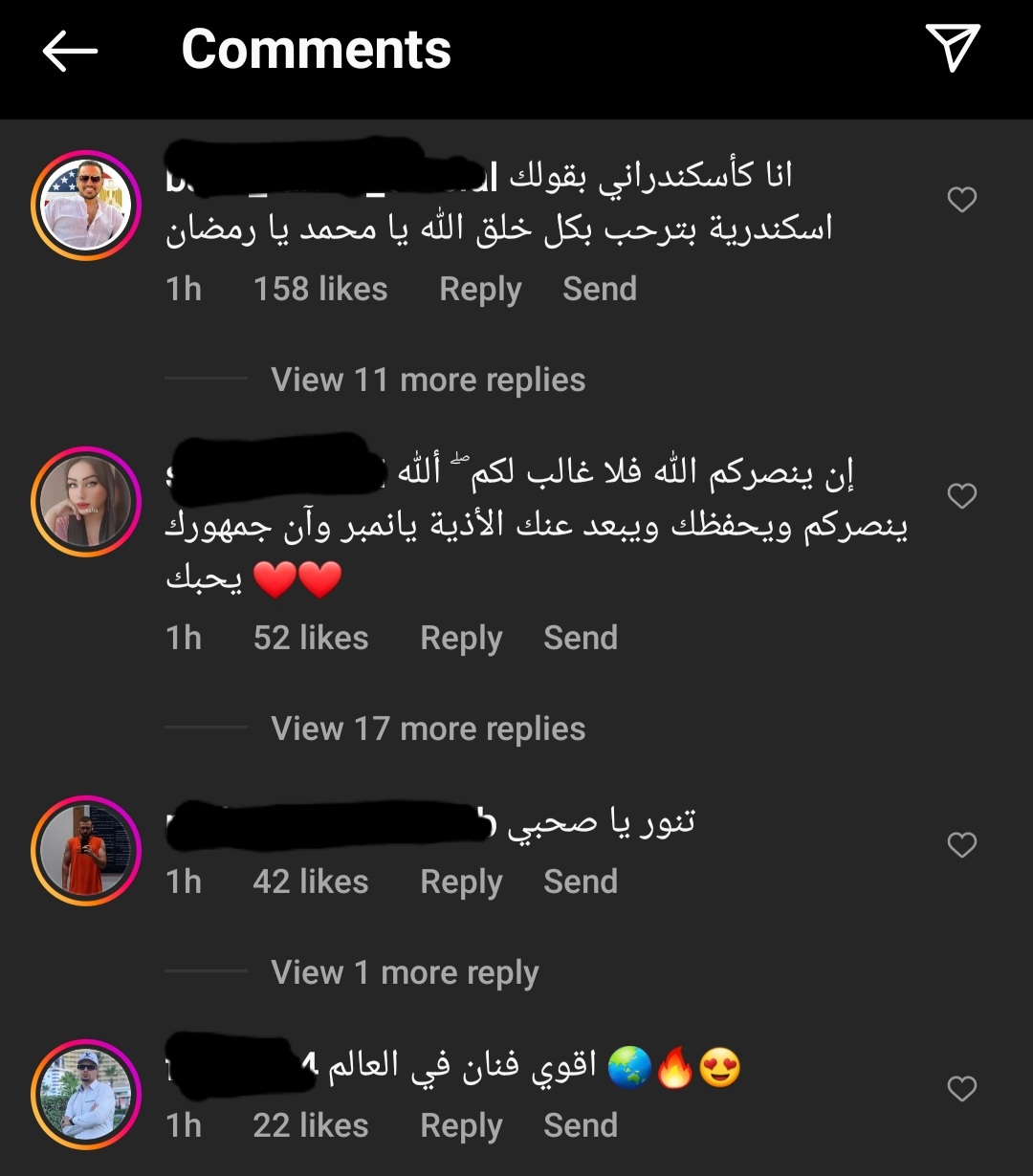Like the comment with 42 likes
This screenshot has width=1033, height=1176.
tap(961, 845)
